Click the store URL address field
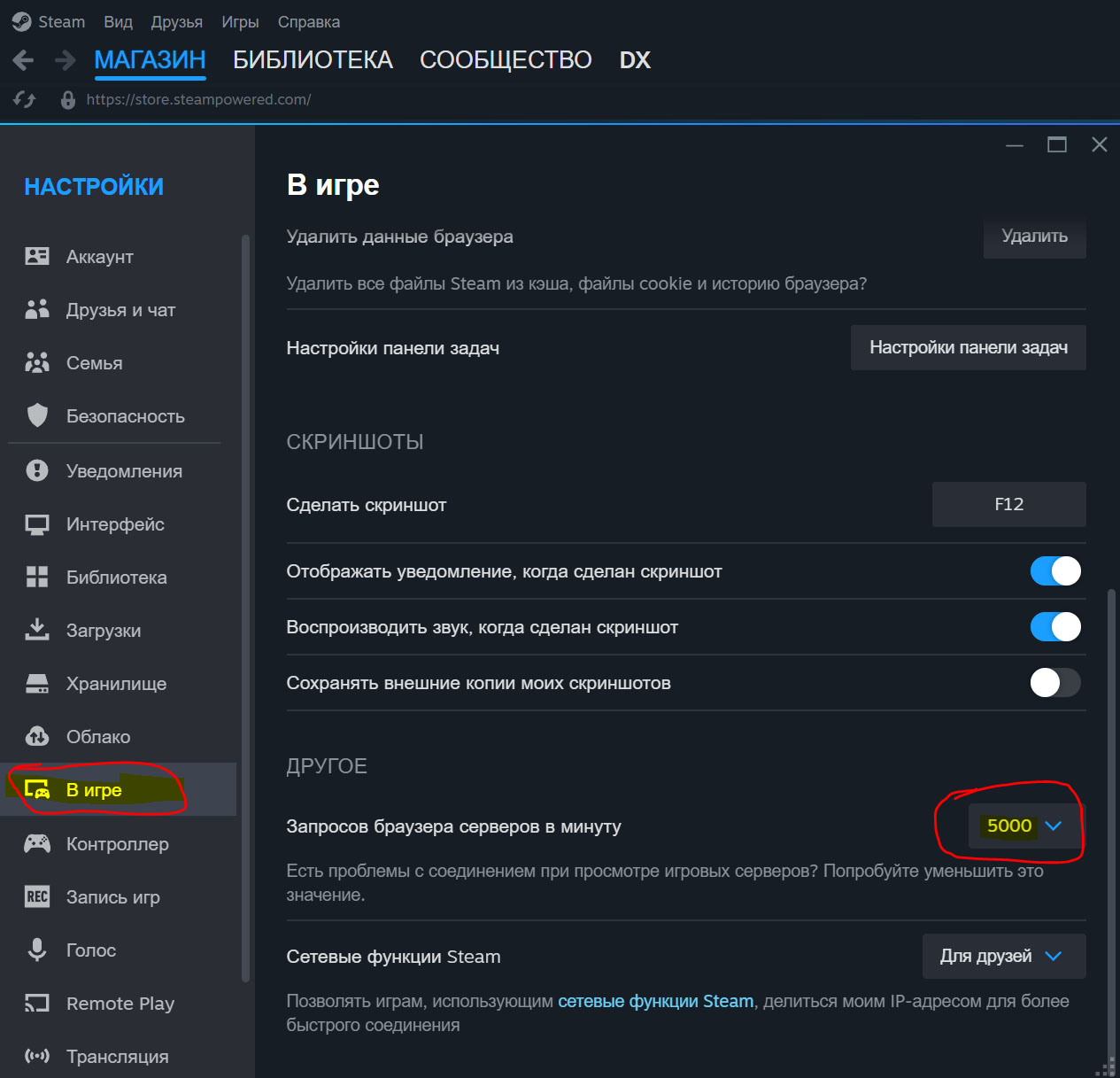The width and height of the screenshot is (1120, 1078). (198, 100)
